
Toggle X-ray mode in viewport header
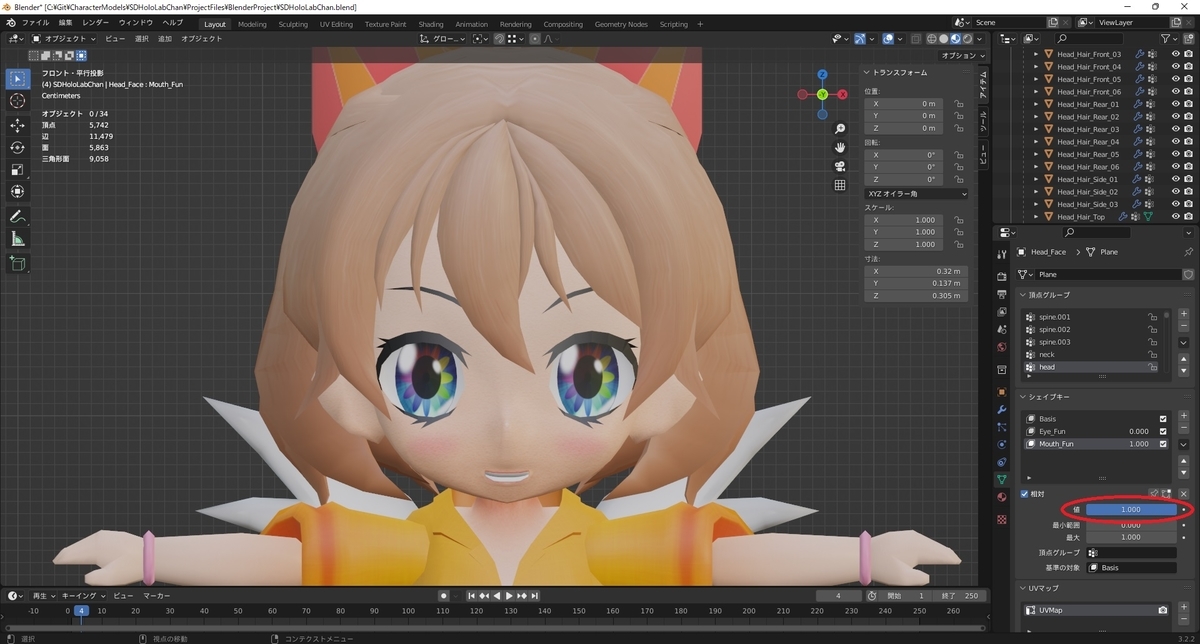click(915, 39)
